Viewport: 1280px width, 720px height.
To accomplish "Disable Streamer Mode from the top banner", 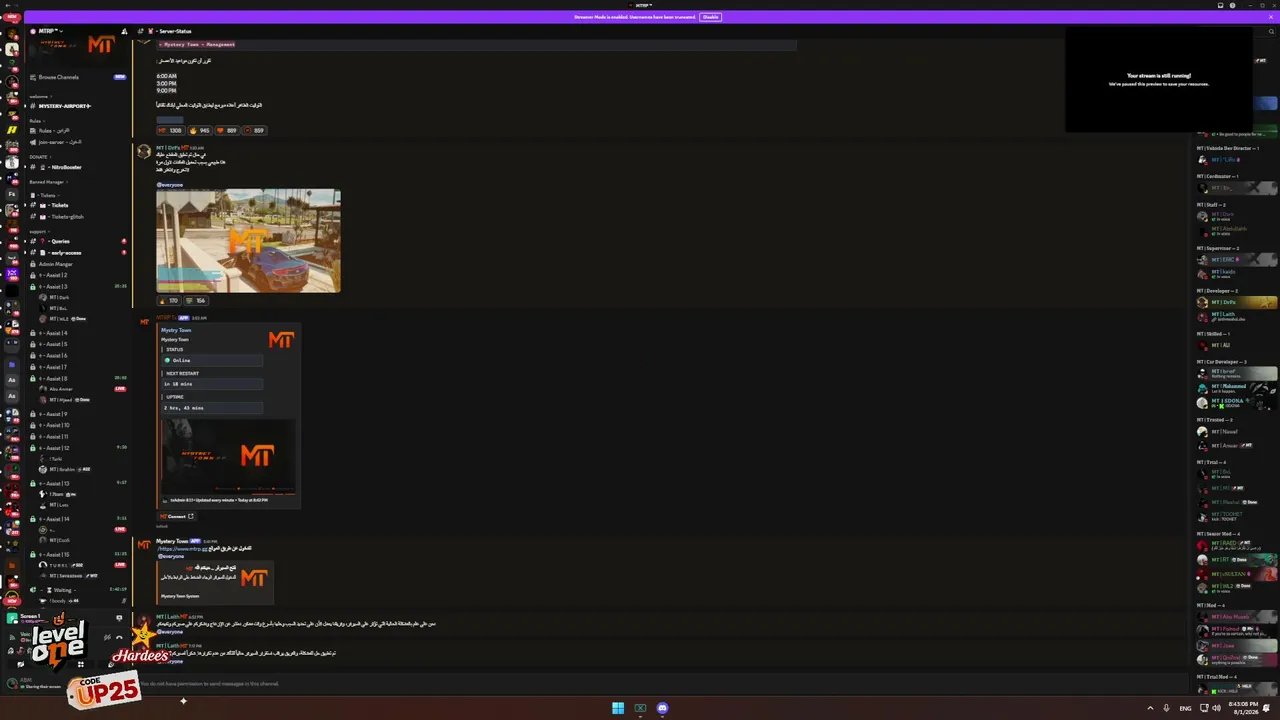I will [x=710, y=17].
